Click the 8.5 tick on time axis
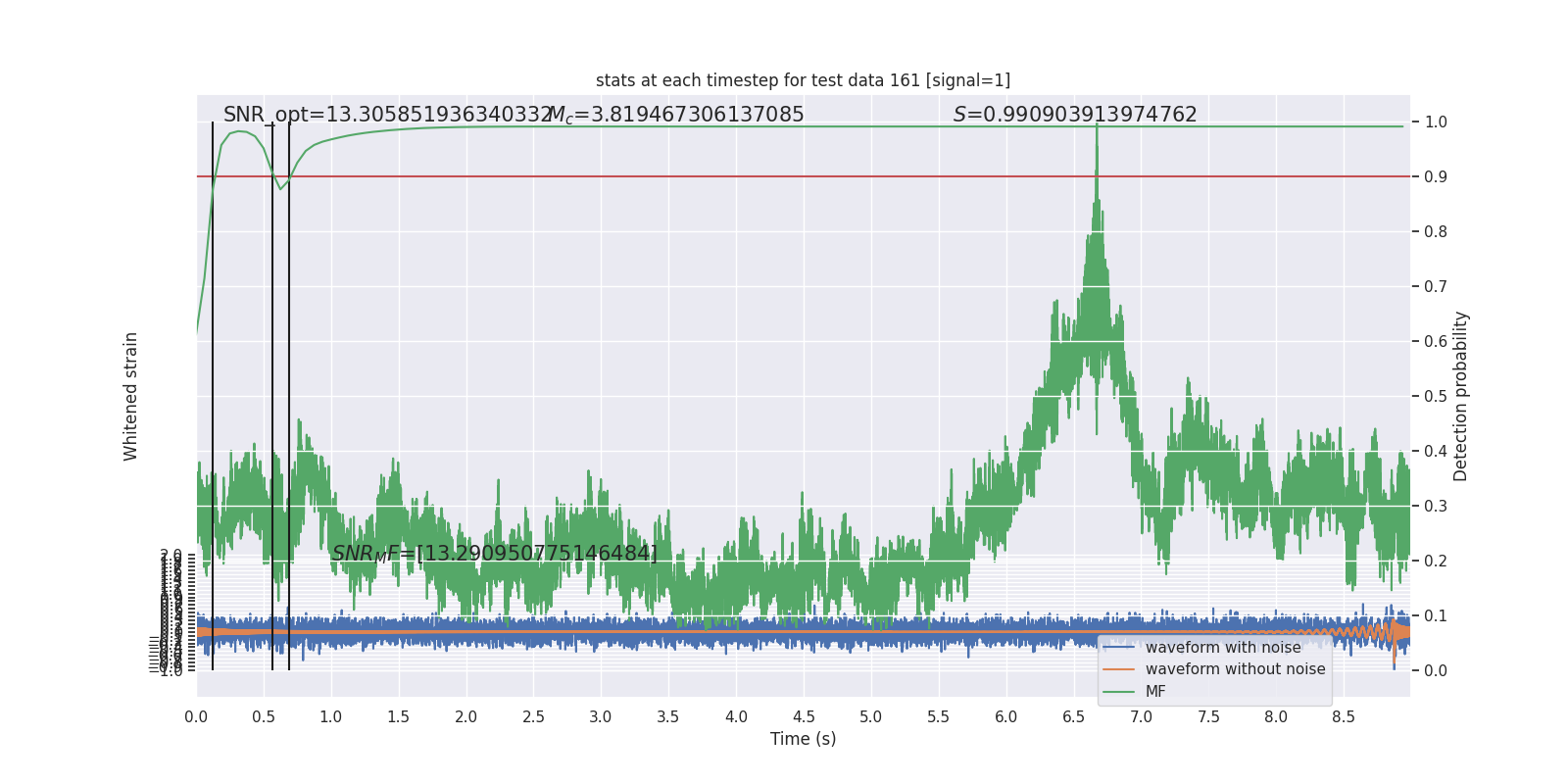This screenshot has width=1568, height=784. (1344, 717)
